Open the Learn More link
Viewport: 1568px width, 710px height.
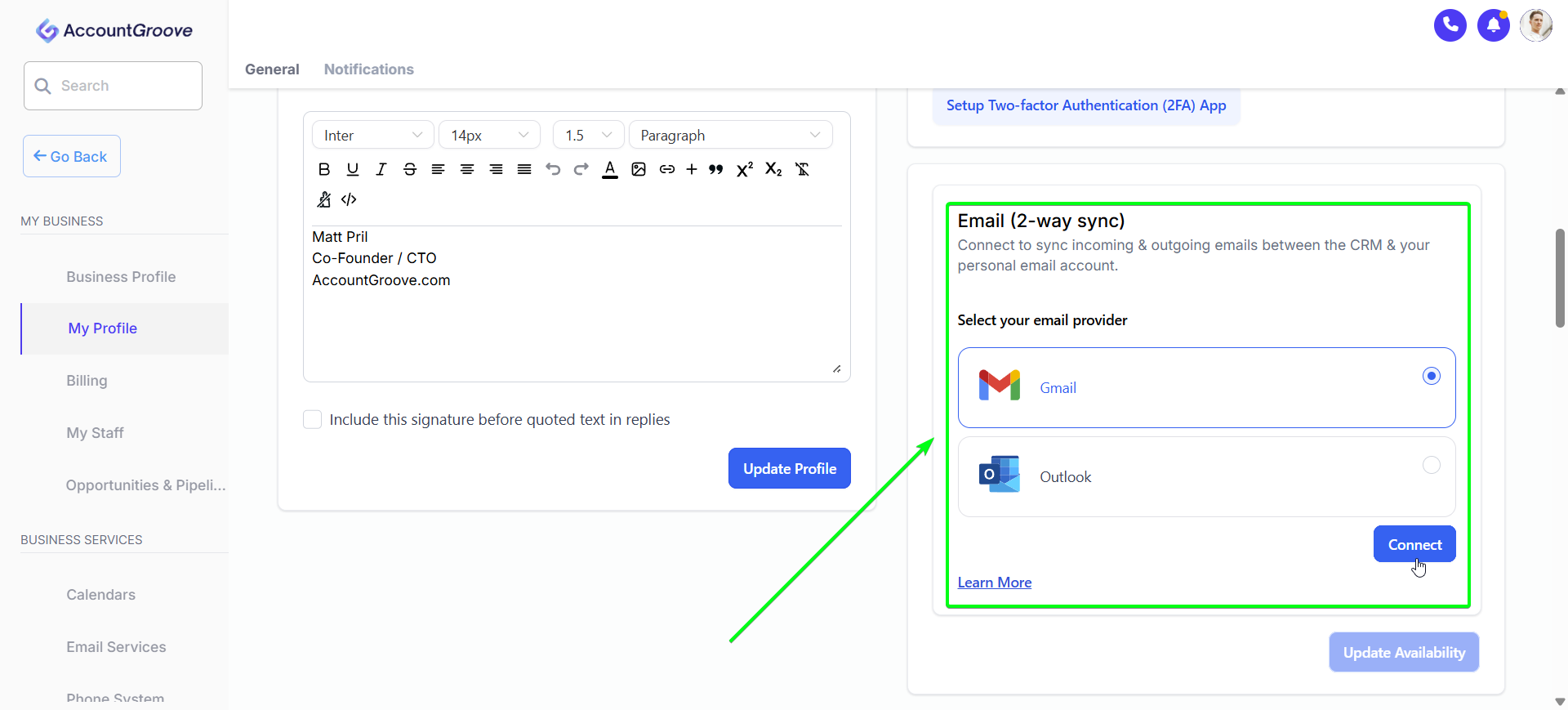coord(995,583)
